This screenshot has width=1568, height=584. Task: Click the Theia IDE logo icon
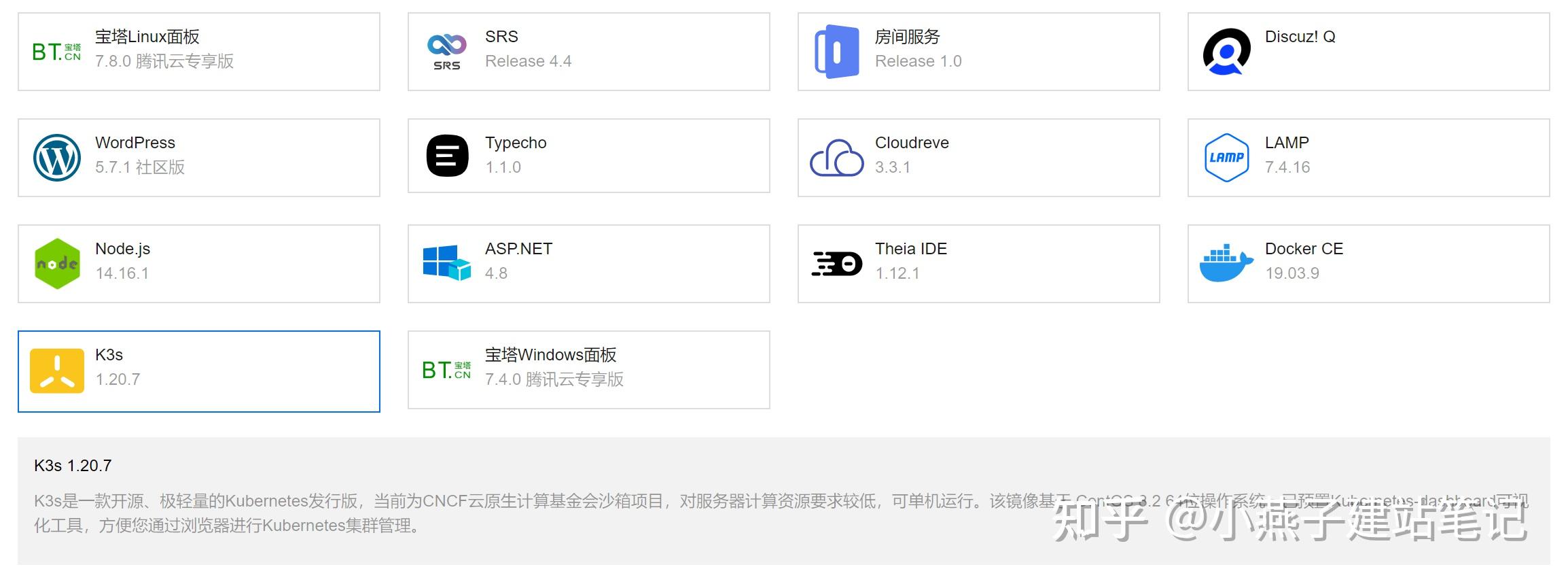pos(837,264)
